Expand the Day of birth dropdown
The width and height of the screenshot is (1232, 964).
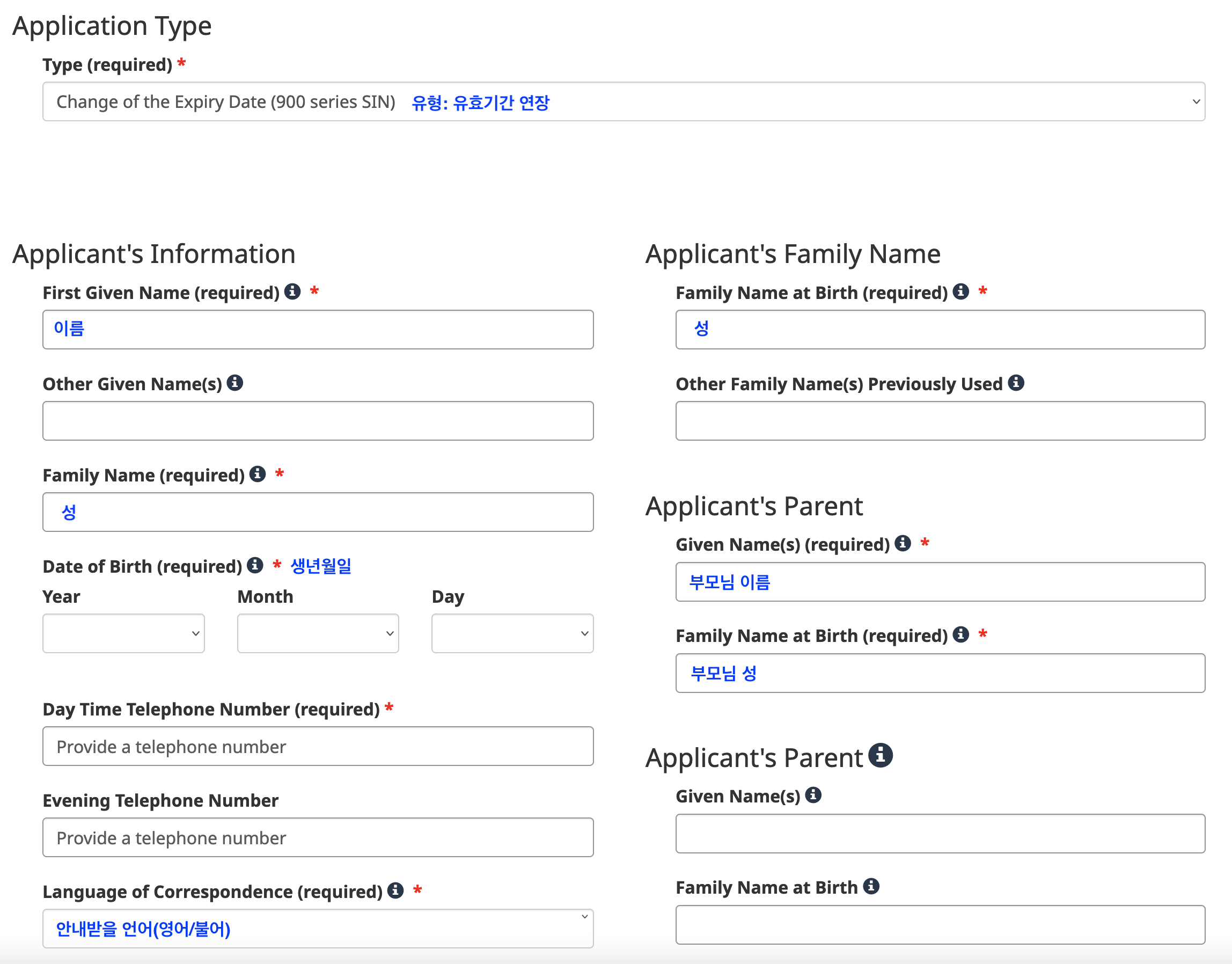click(512, 633)
